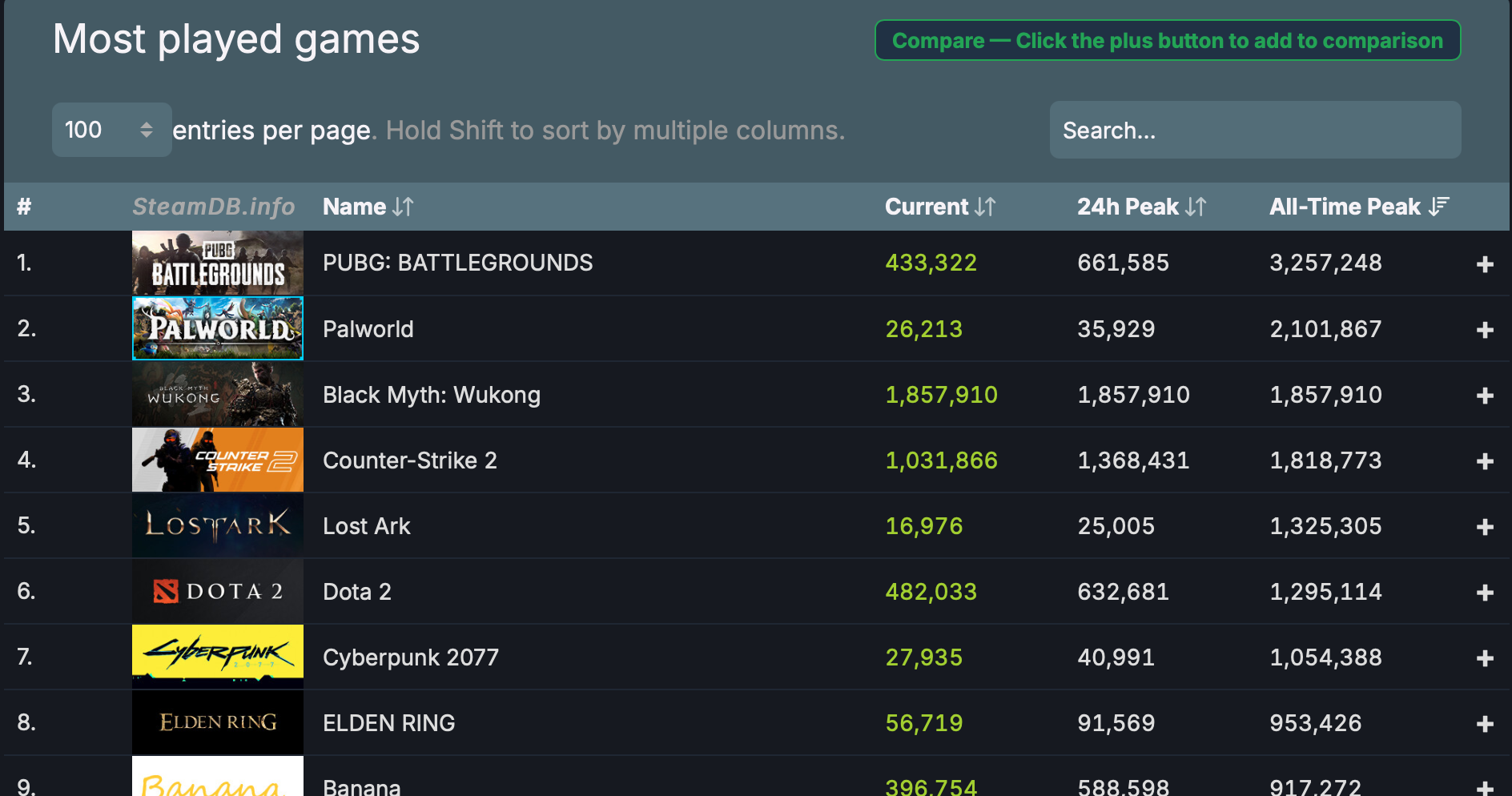The height and width of the screenshot is (796, 1512).
Task: Add Cyberpunk 2077 using plus icon
Action: [1485, 657]
